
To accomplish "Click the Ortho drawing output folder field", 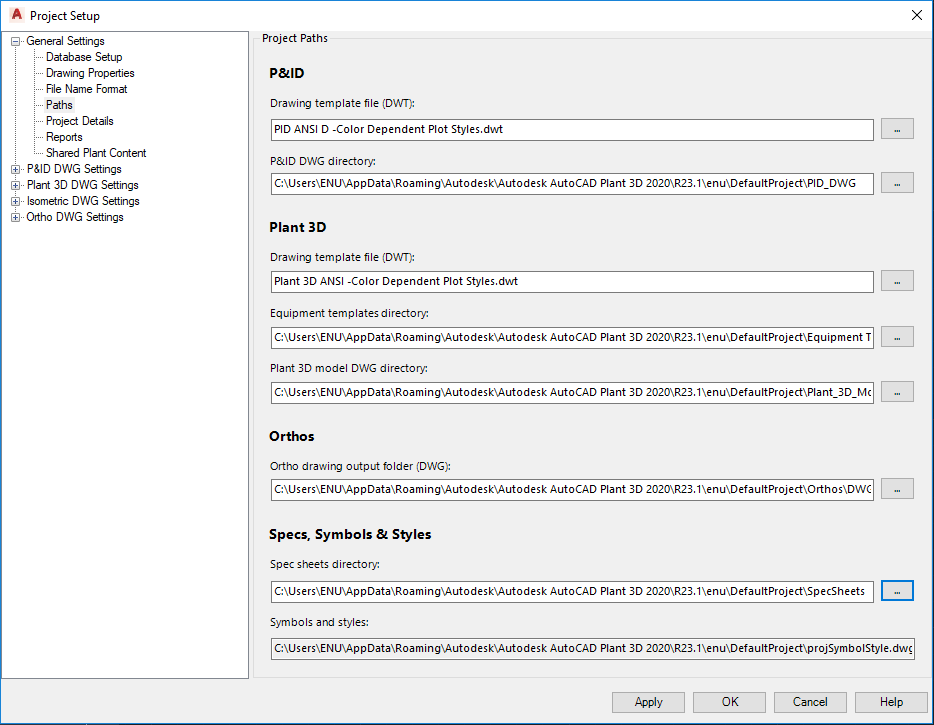I will [572, 489].
